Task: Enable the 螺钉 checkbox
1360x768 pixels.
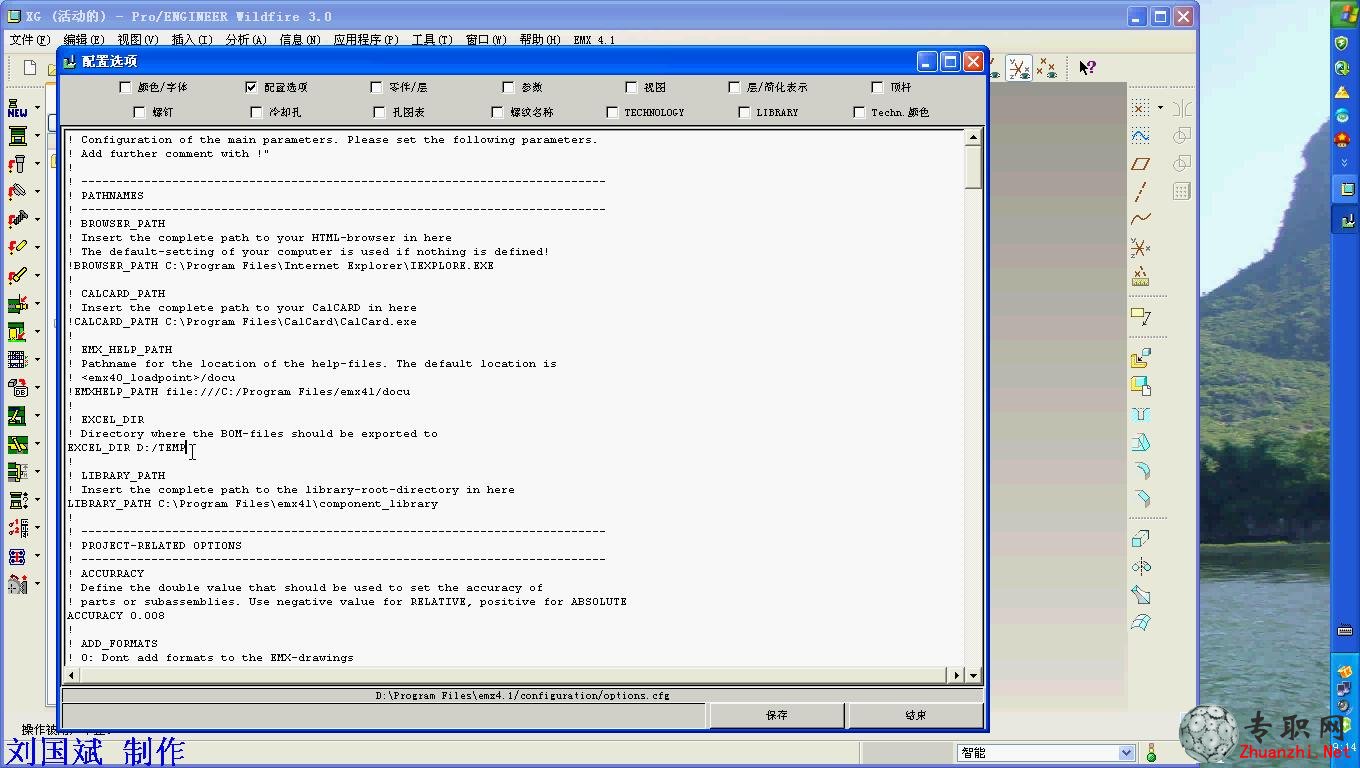Action: (x=139, y=112)
